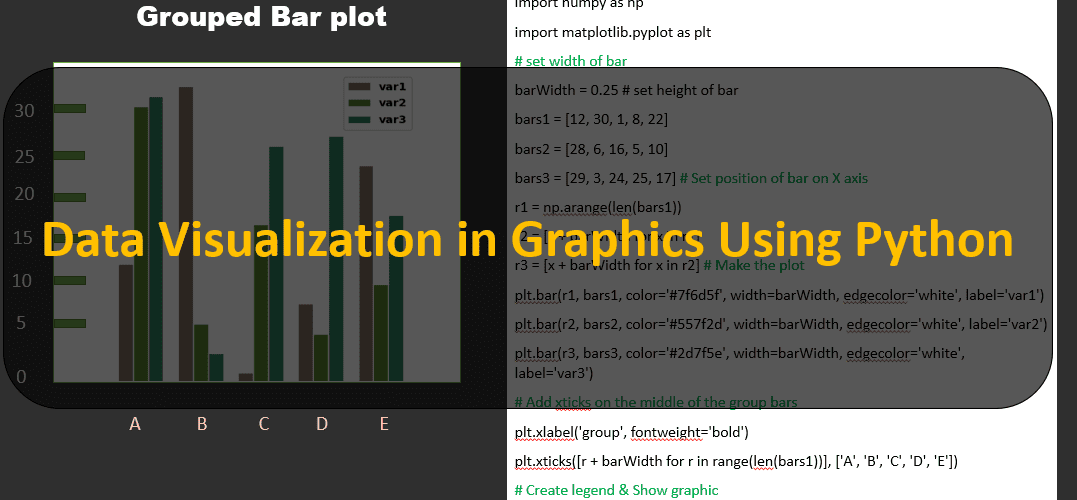Click the "bars3 = [29, 3, 24, 25, 17]" code
Screen dimensions: 1077x500
(x=595, y=179)
